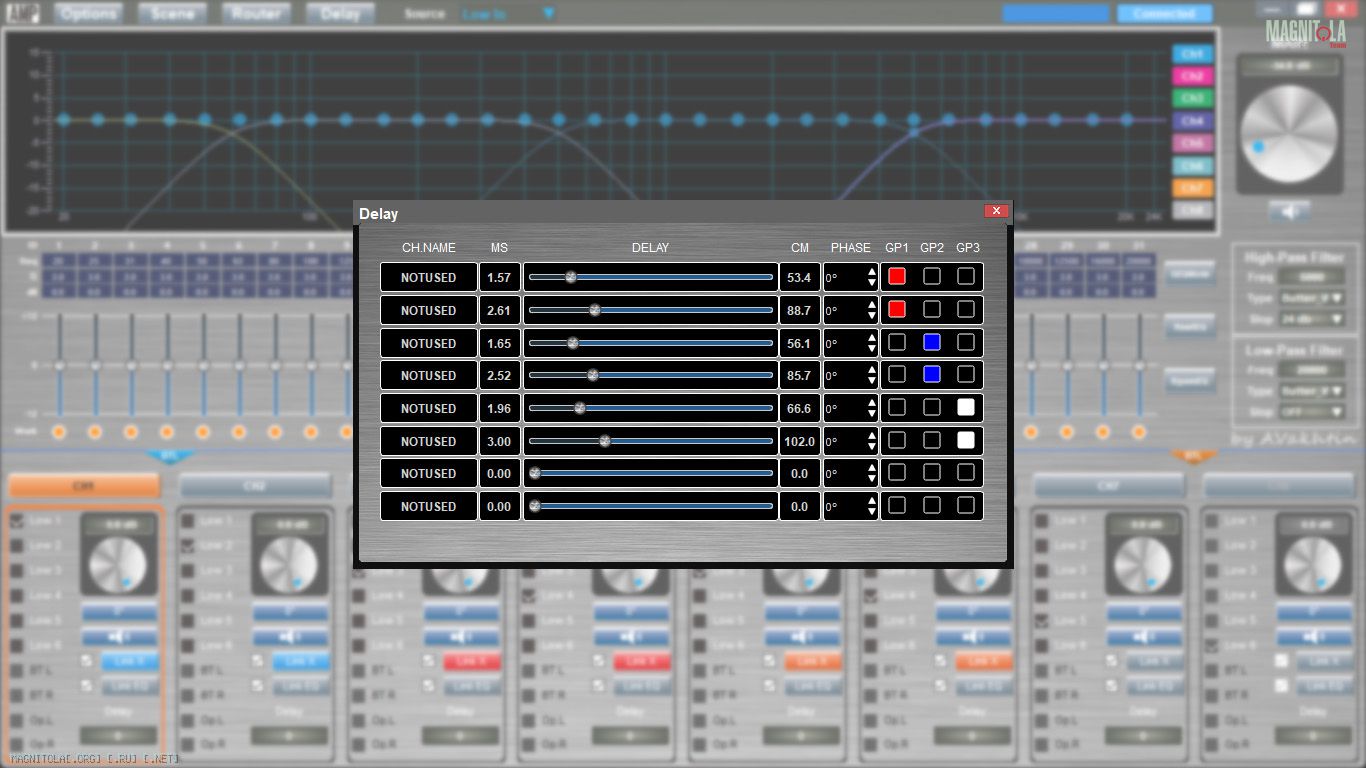The height and width of the screenshot is (768, 1366).
Task: Click the delay slider in 1.57 ms row
Action: pos(651,277)
